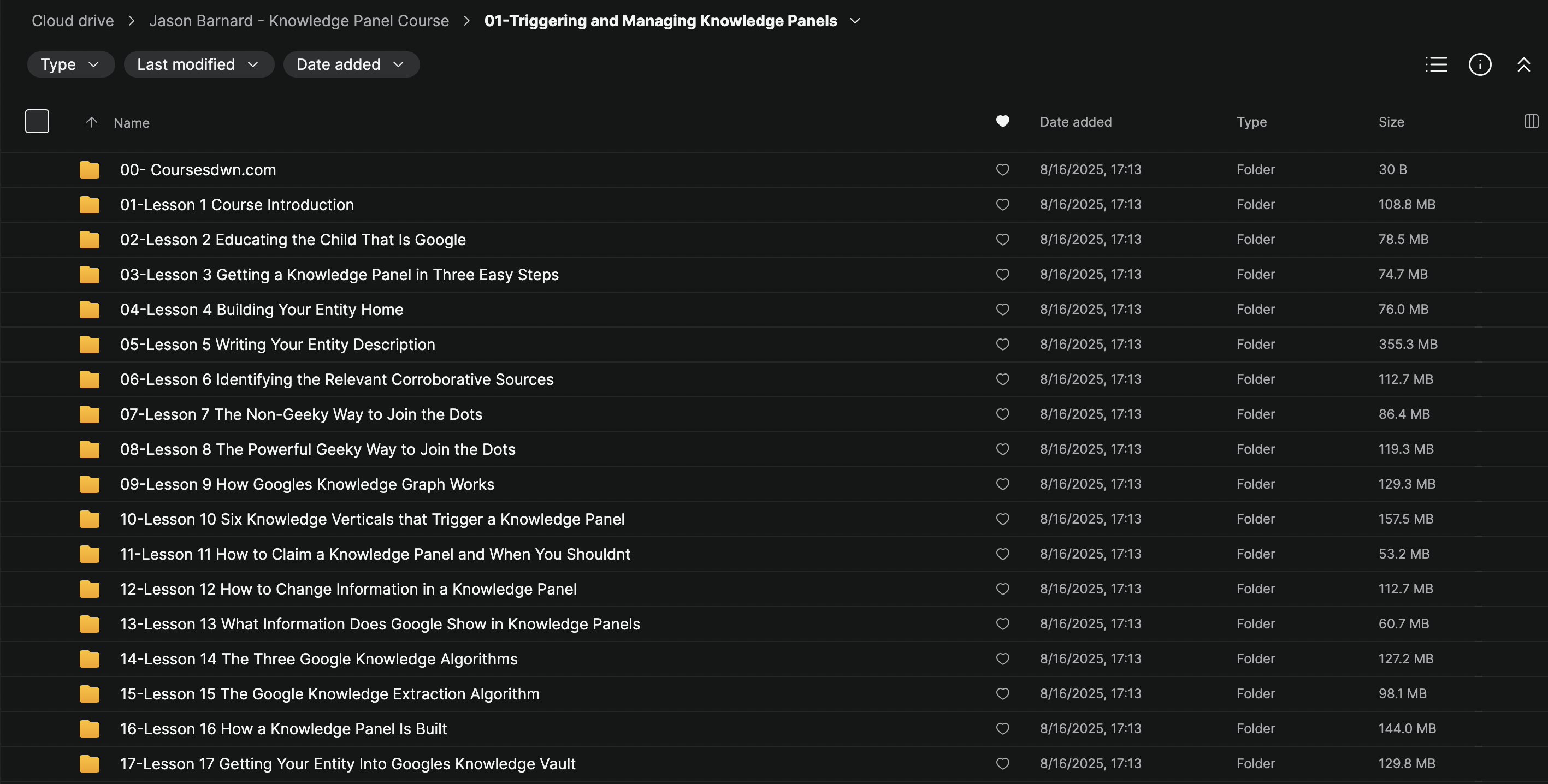Open the Last modified dropdown
This screenshot has height=784, width=1548.
(x=199, y=64)
